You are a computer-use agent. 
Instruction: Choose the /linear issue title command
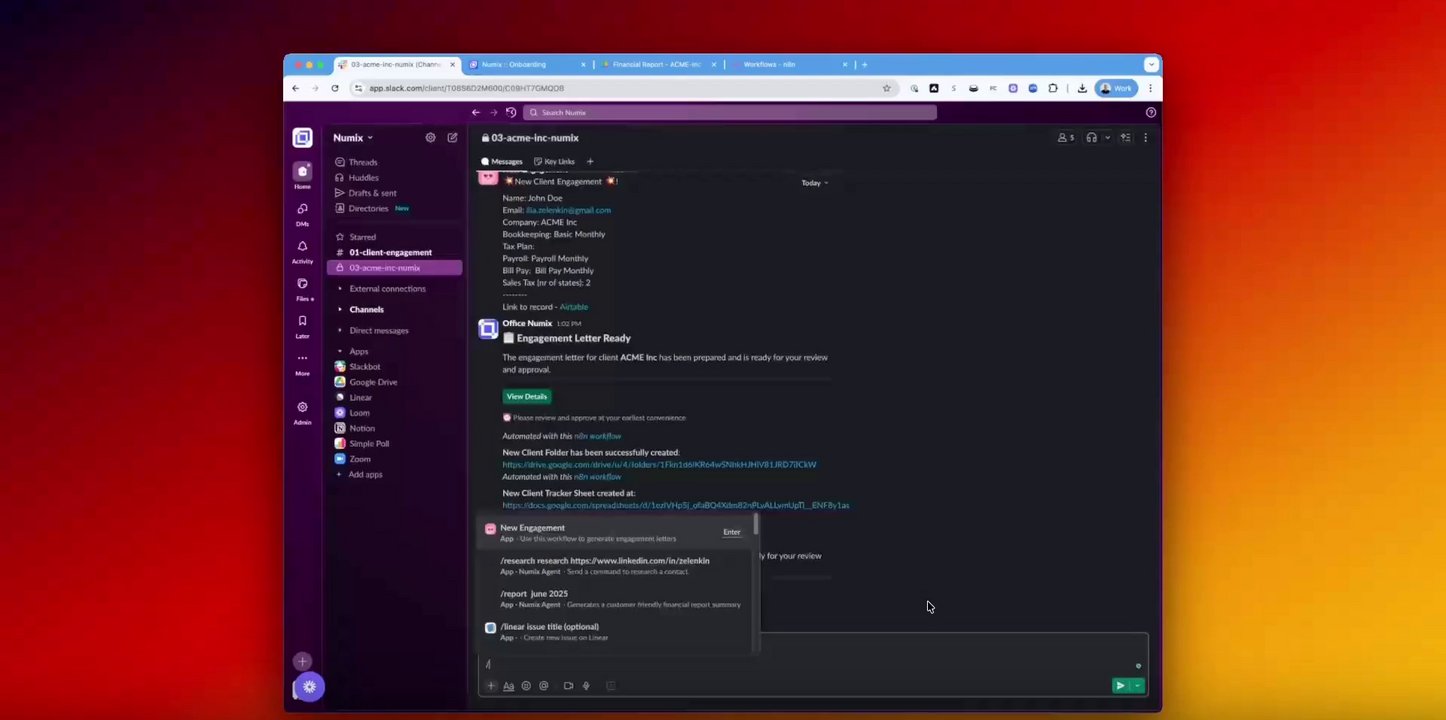616,632
